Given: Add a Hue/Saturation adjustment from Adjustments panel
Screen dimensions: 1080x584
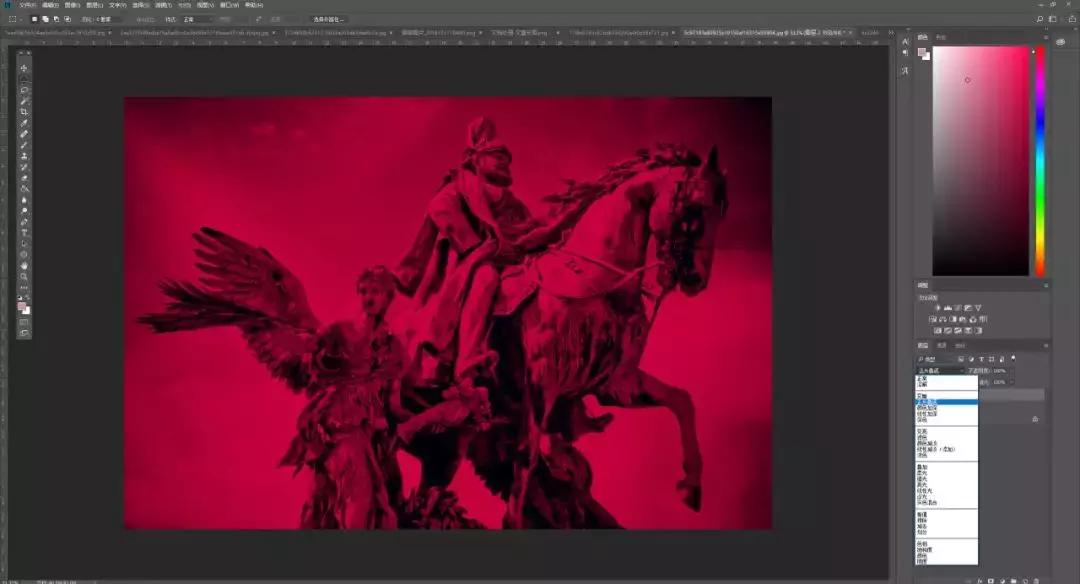Looking at the screenshot, I should click(x=933, y=320).
